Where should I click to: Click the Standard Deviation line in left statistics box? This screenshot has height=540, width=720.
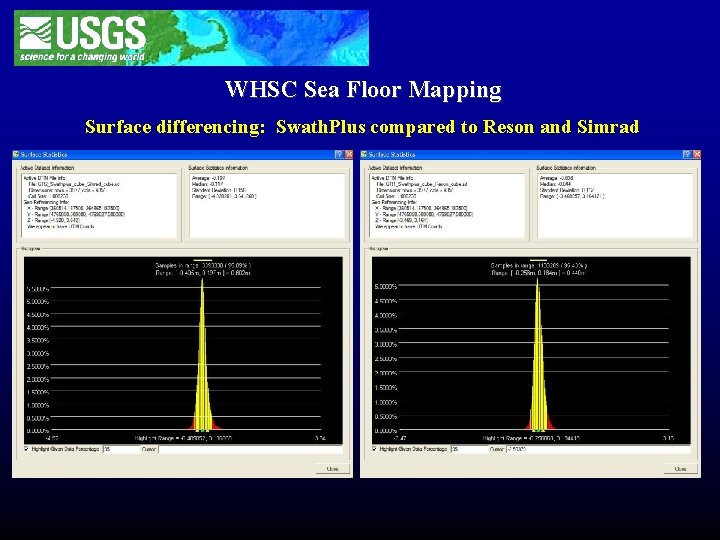point(219,190)
